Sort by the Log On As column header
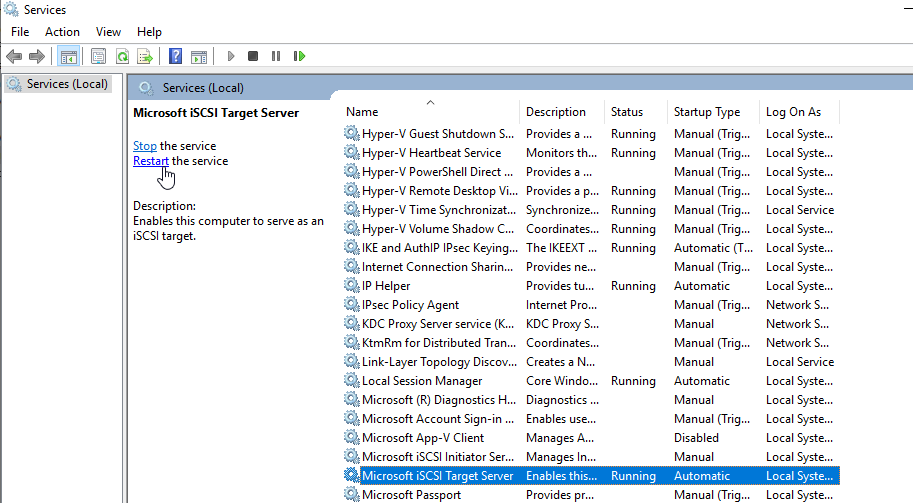The height and width of the screenshot is (503, 913). 799,112
